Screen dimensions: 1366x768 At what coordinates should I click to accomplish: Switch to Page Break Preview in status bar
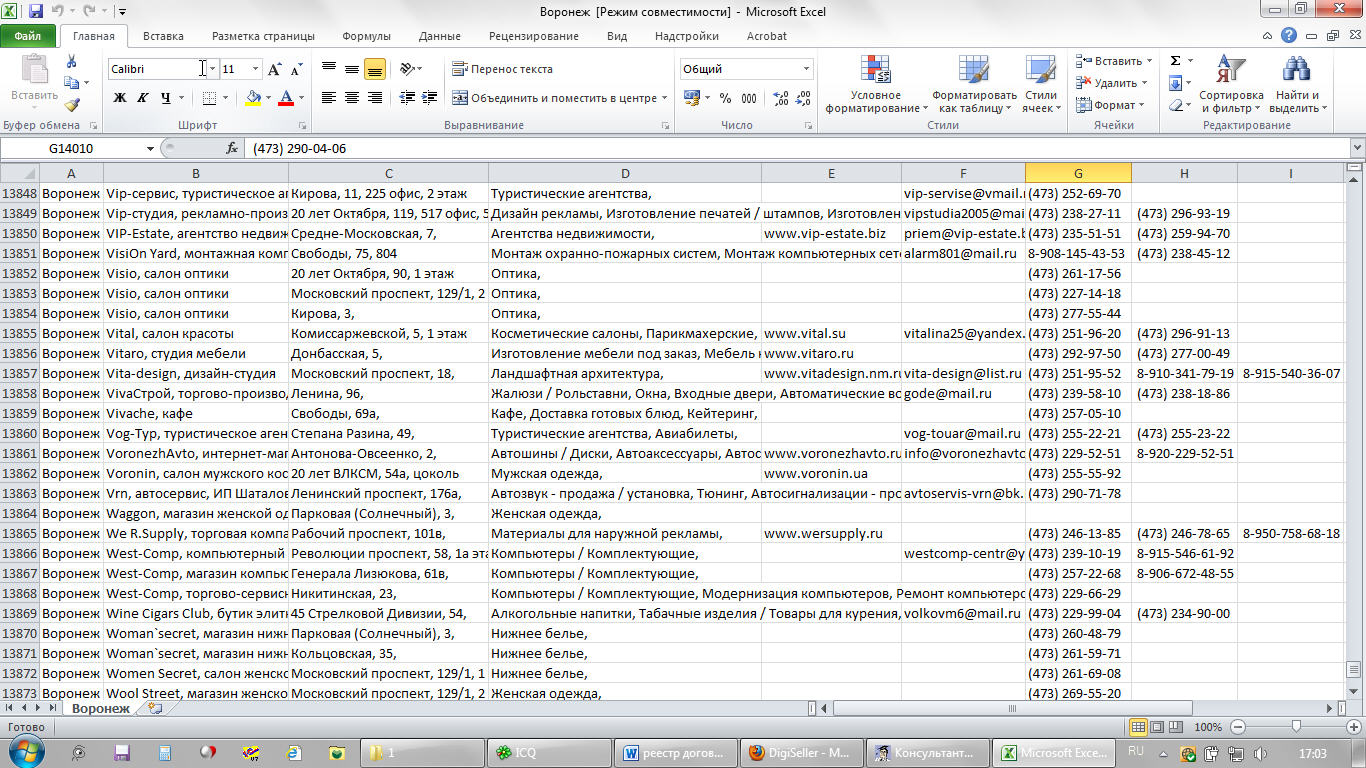[x=1176, y=727]
